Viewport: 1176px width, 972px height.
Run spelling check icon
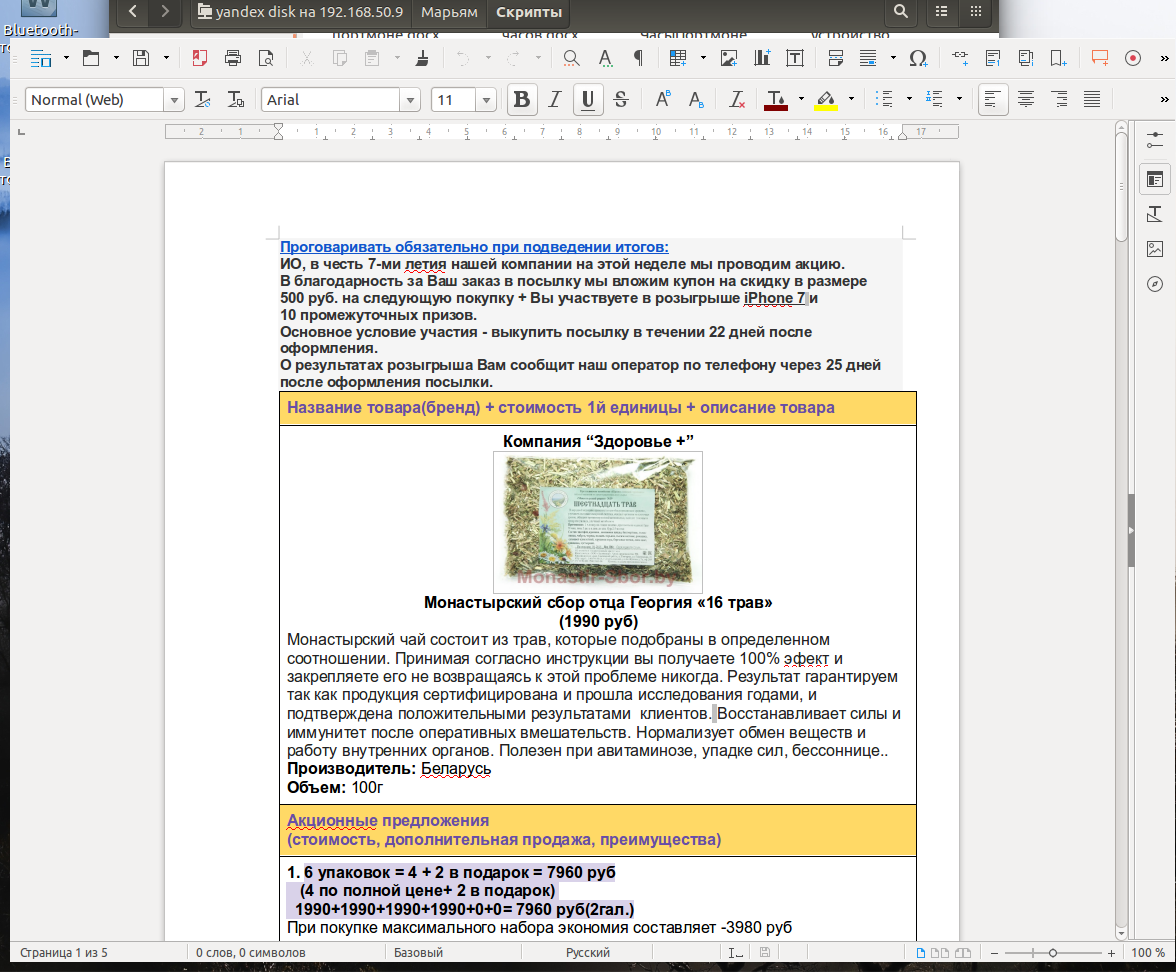click(x=605, y=58)
